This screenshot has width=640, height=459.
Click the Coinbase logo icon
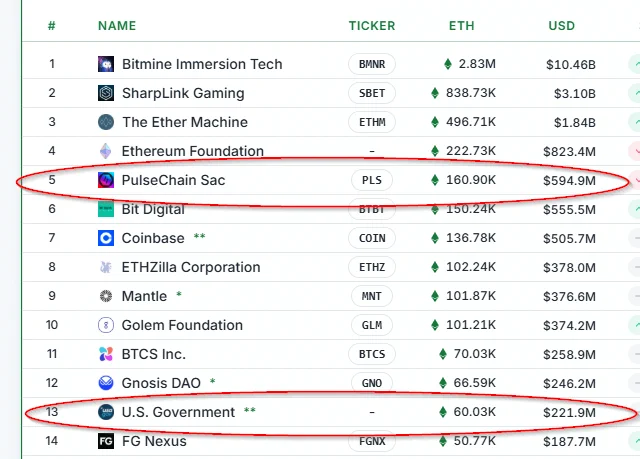(x=106, y=238)
